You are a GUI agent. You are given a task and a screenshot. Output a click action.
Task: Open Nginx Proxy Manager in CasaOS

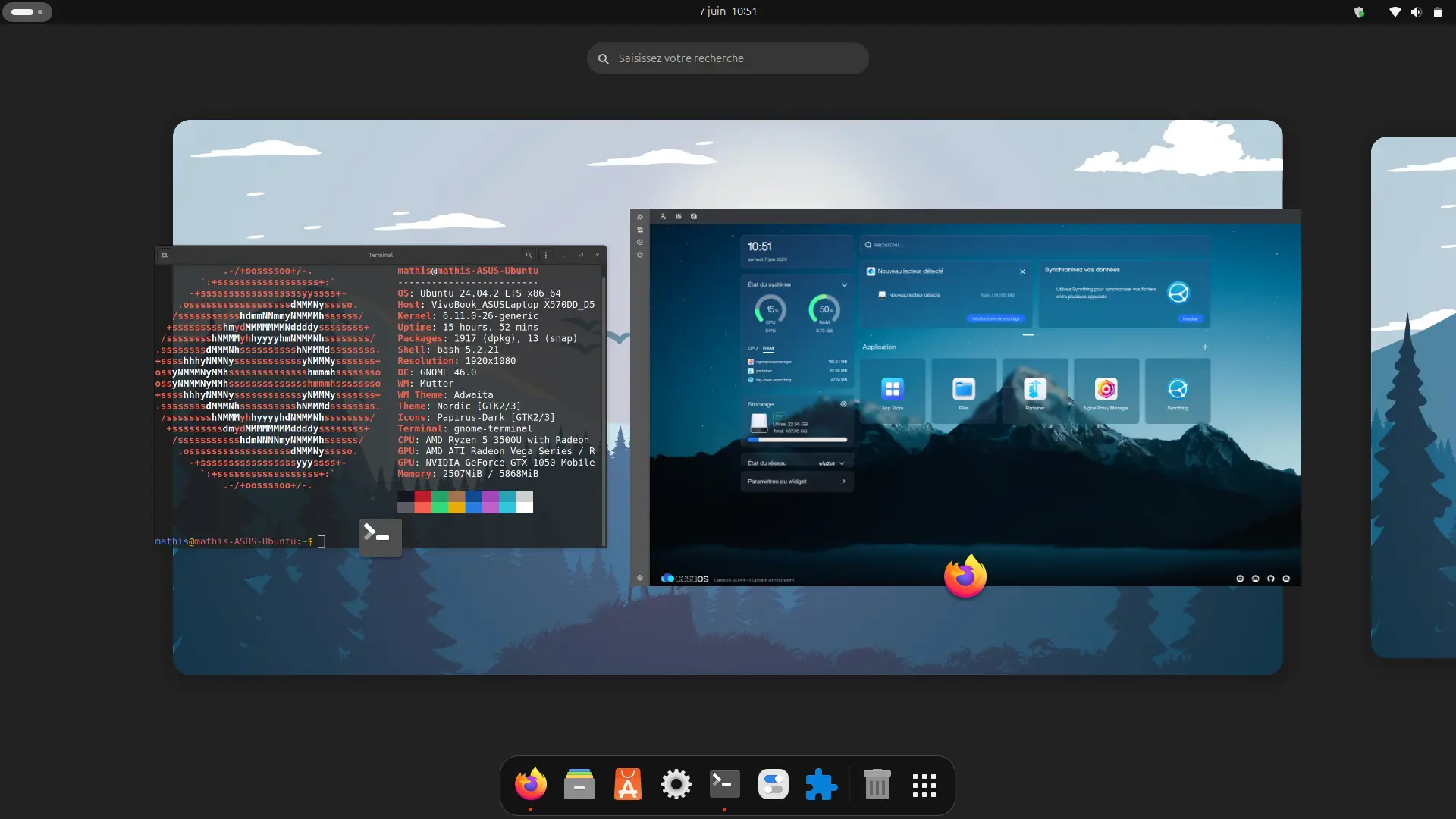(x=1106, y=391)
